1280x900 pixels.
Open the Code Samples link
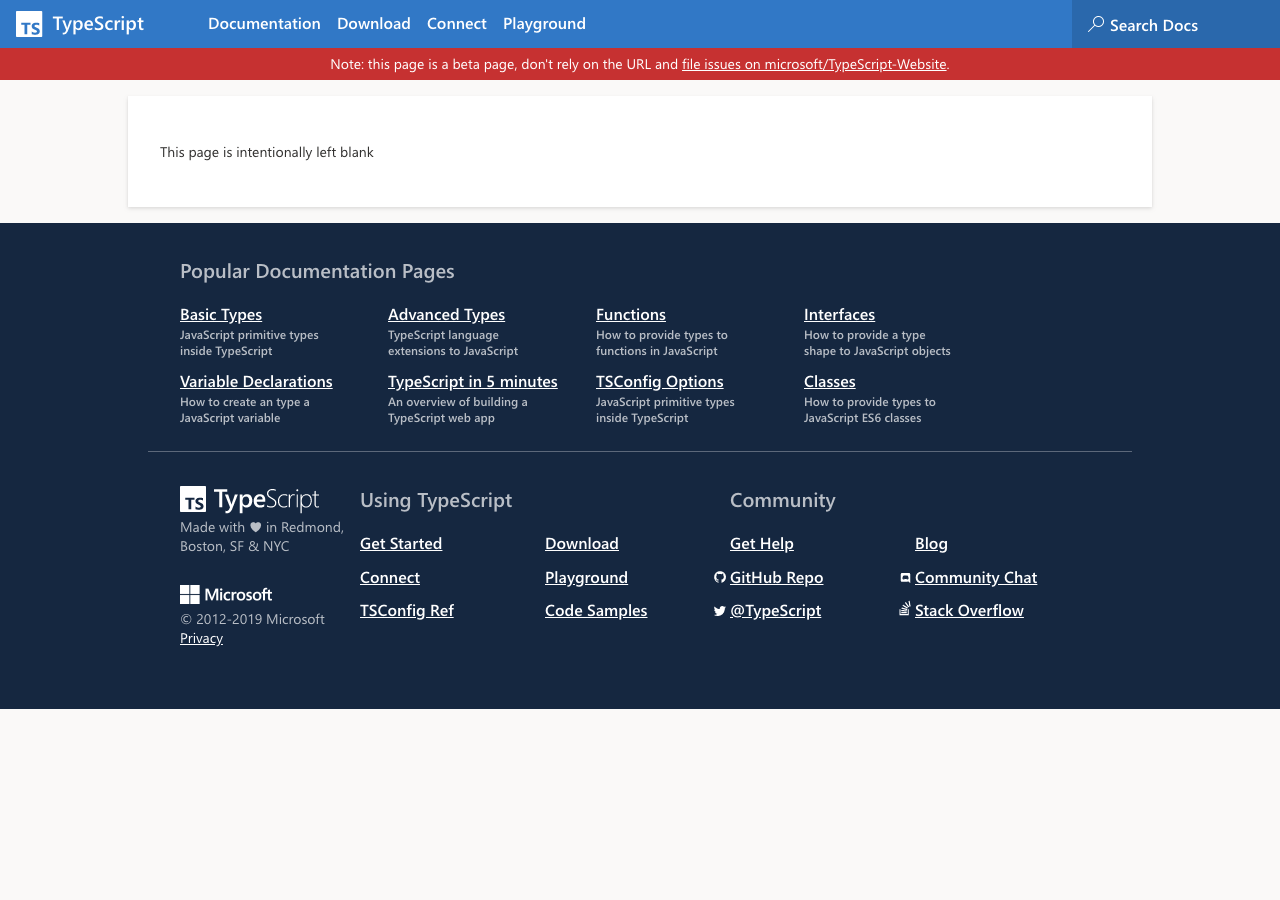596,610
